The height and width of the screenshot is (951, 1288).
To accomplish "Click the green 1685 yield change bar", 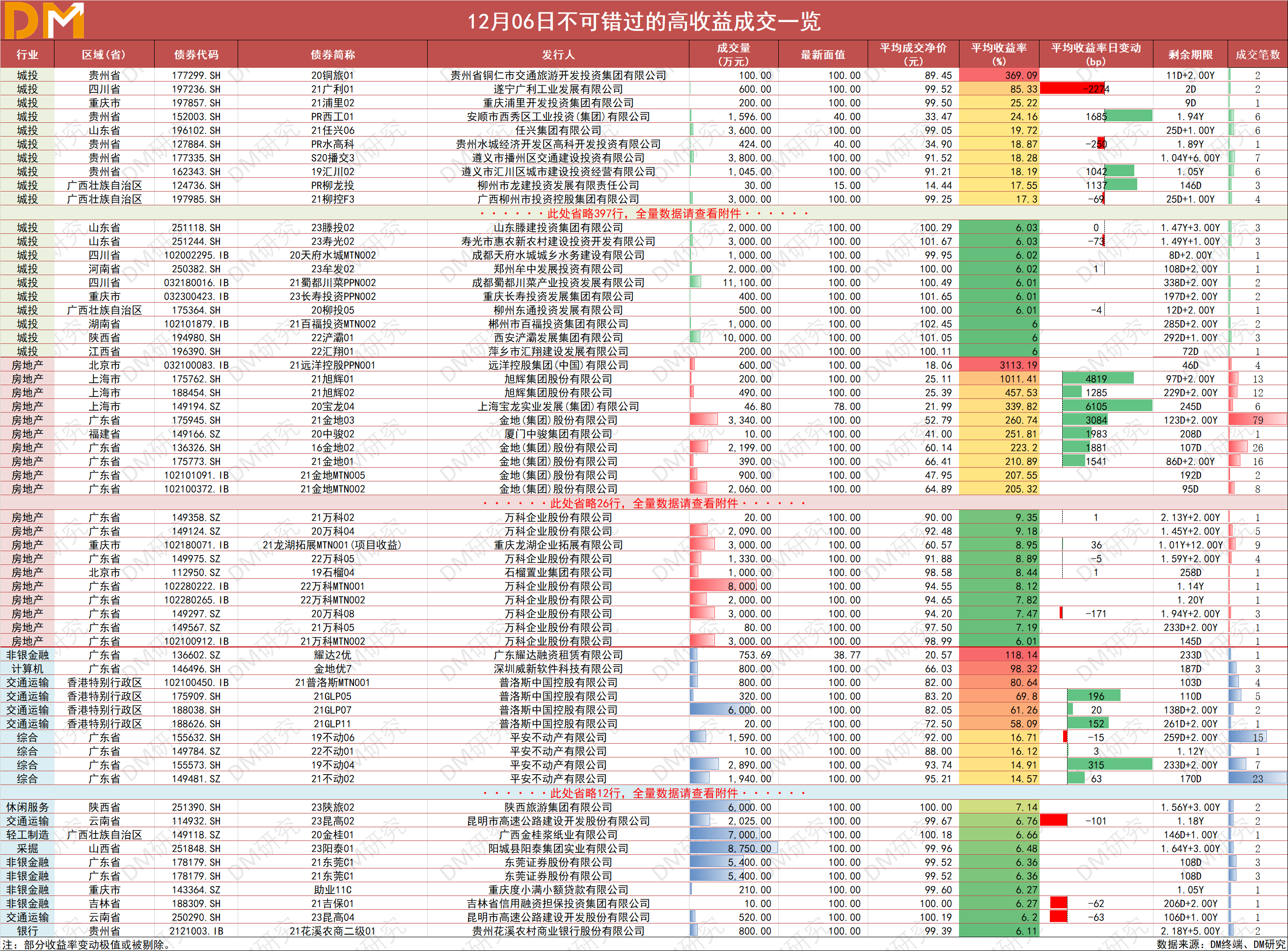I will [x=1128, y=117].
